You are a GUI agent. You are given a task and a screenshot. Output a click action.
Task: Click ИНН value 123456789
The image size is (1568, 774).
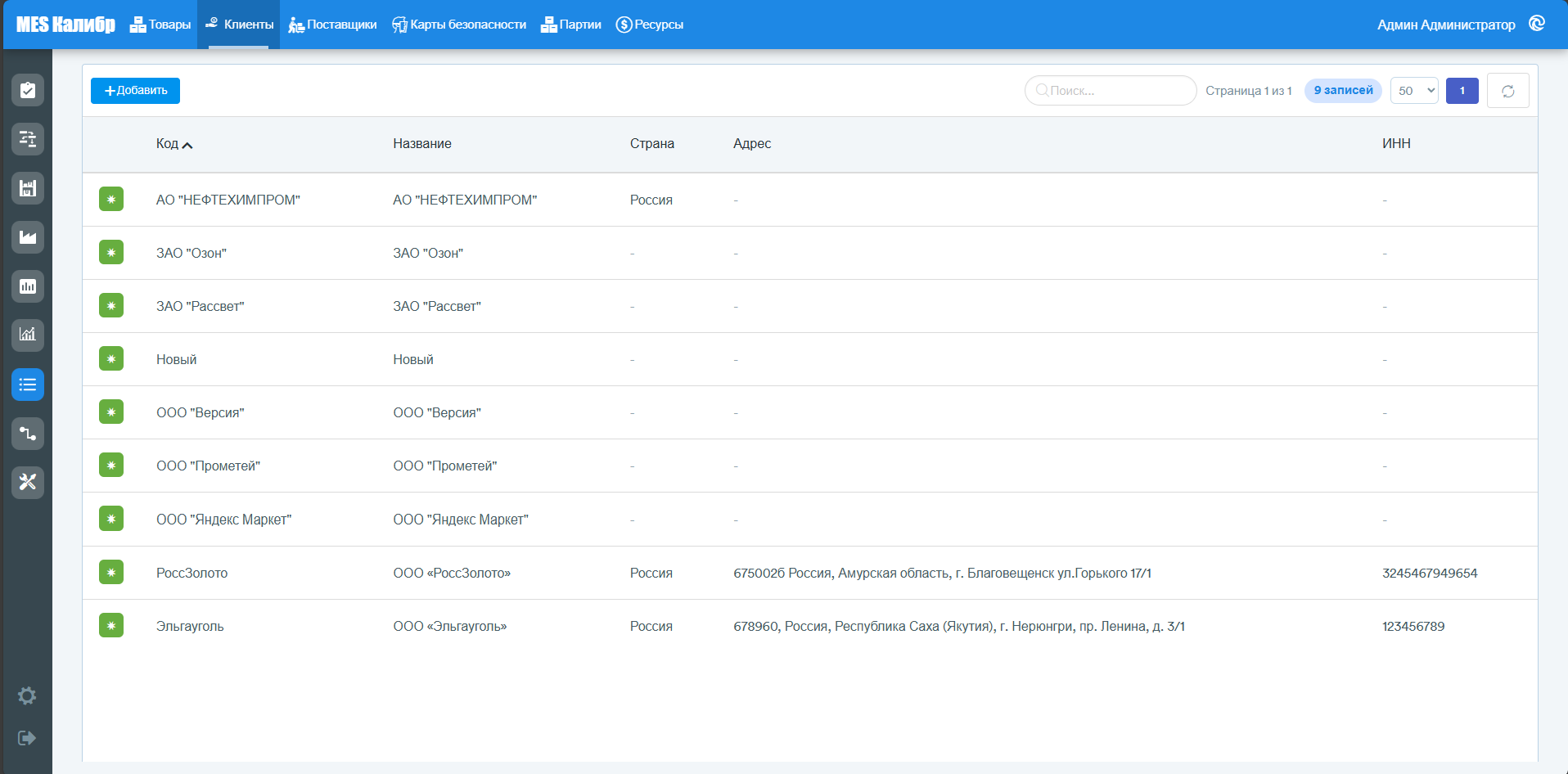coord(1413,626)
